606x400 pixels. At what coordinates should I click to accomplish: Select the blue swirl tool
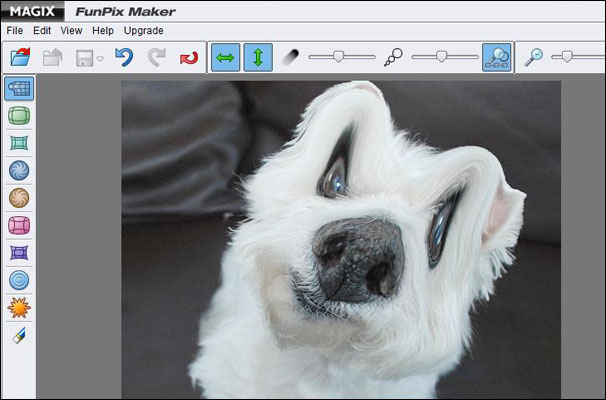pyautogui.click(x=18, y=171)
